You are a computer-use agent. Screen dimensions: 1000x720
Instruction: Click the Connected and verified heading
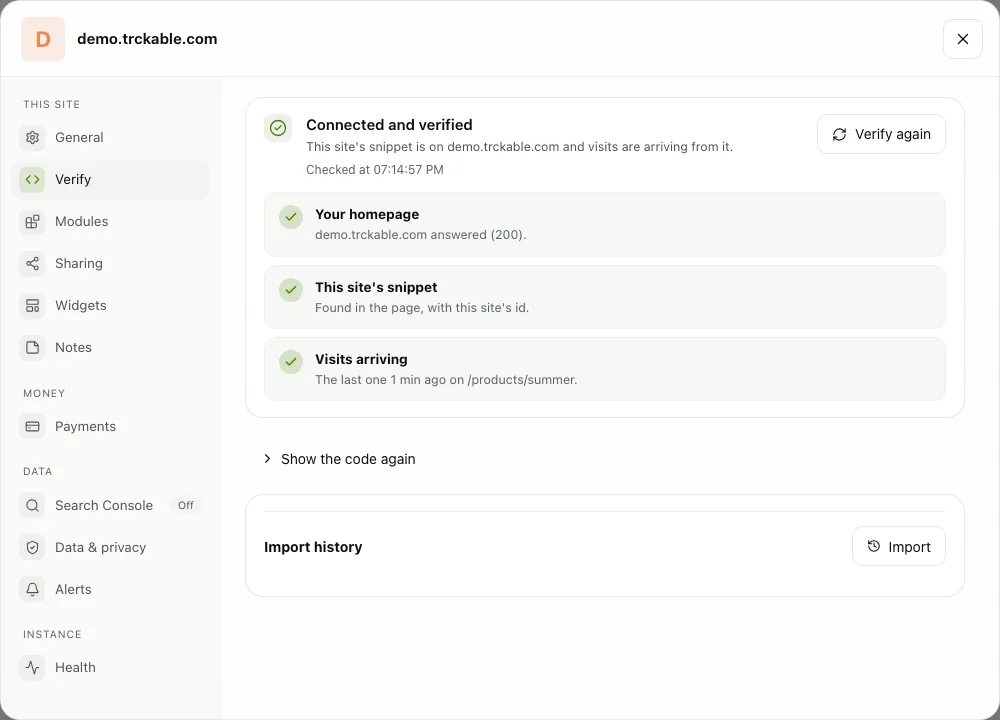pos(389,125)
